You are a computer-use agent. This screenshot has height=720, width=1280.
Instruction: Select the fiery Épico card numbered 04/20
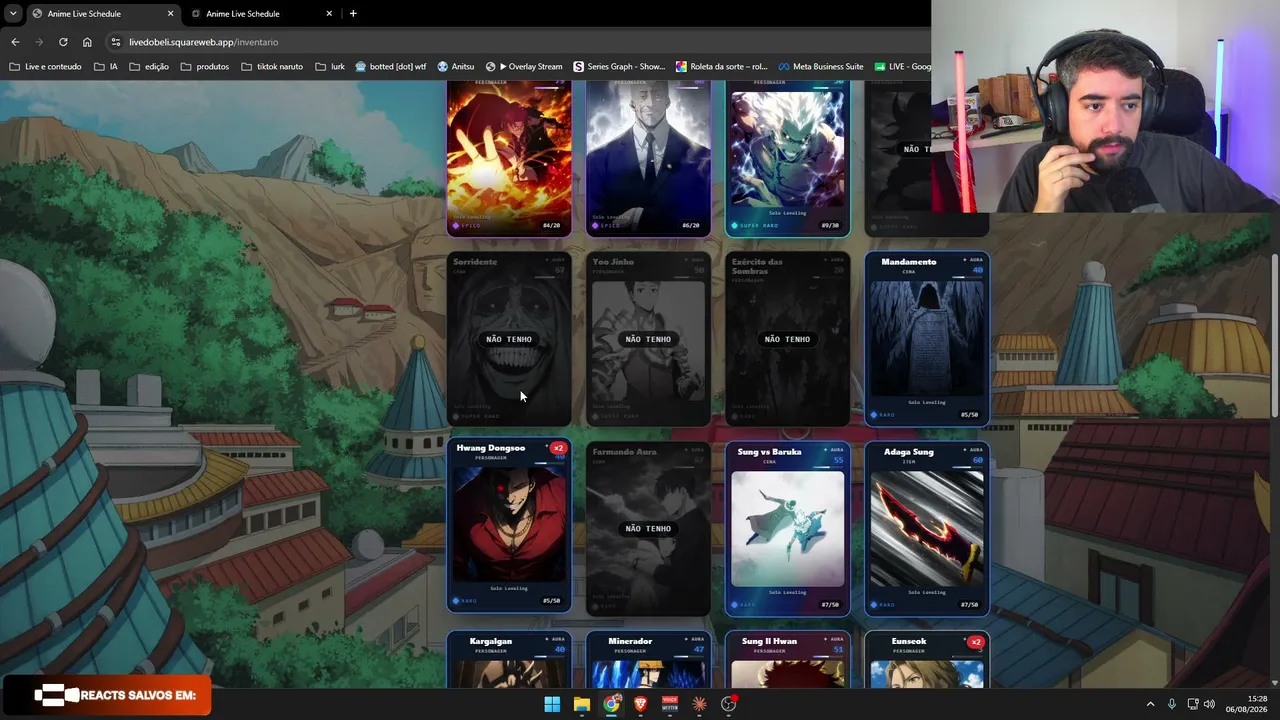click(509, 158)
